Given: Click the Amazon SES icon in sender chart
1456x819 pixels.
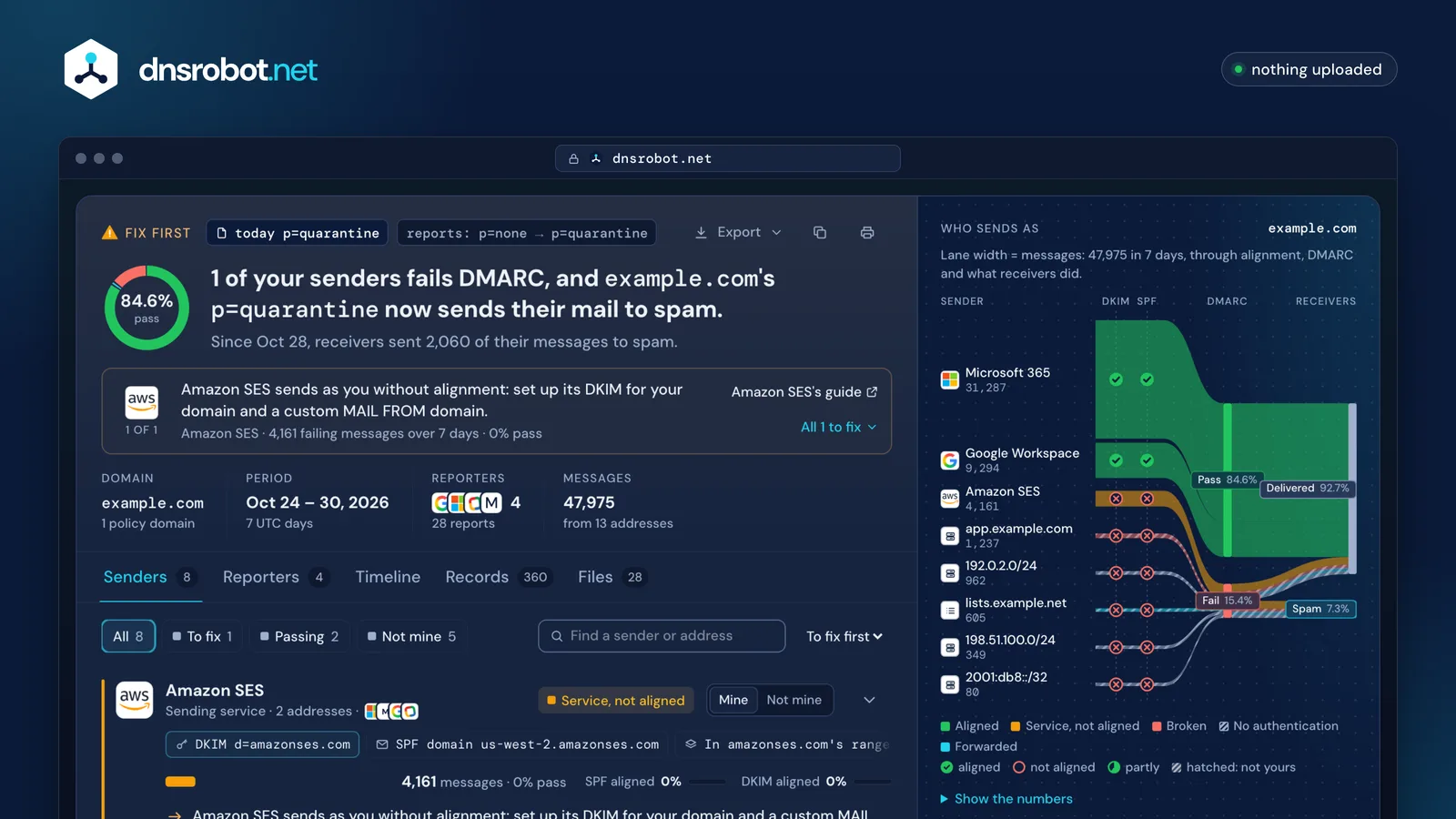Looking at the screenshot, I should [950, 498].
